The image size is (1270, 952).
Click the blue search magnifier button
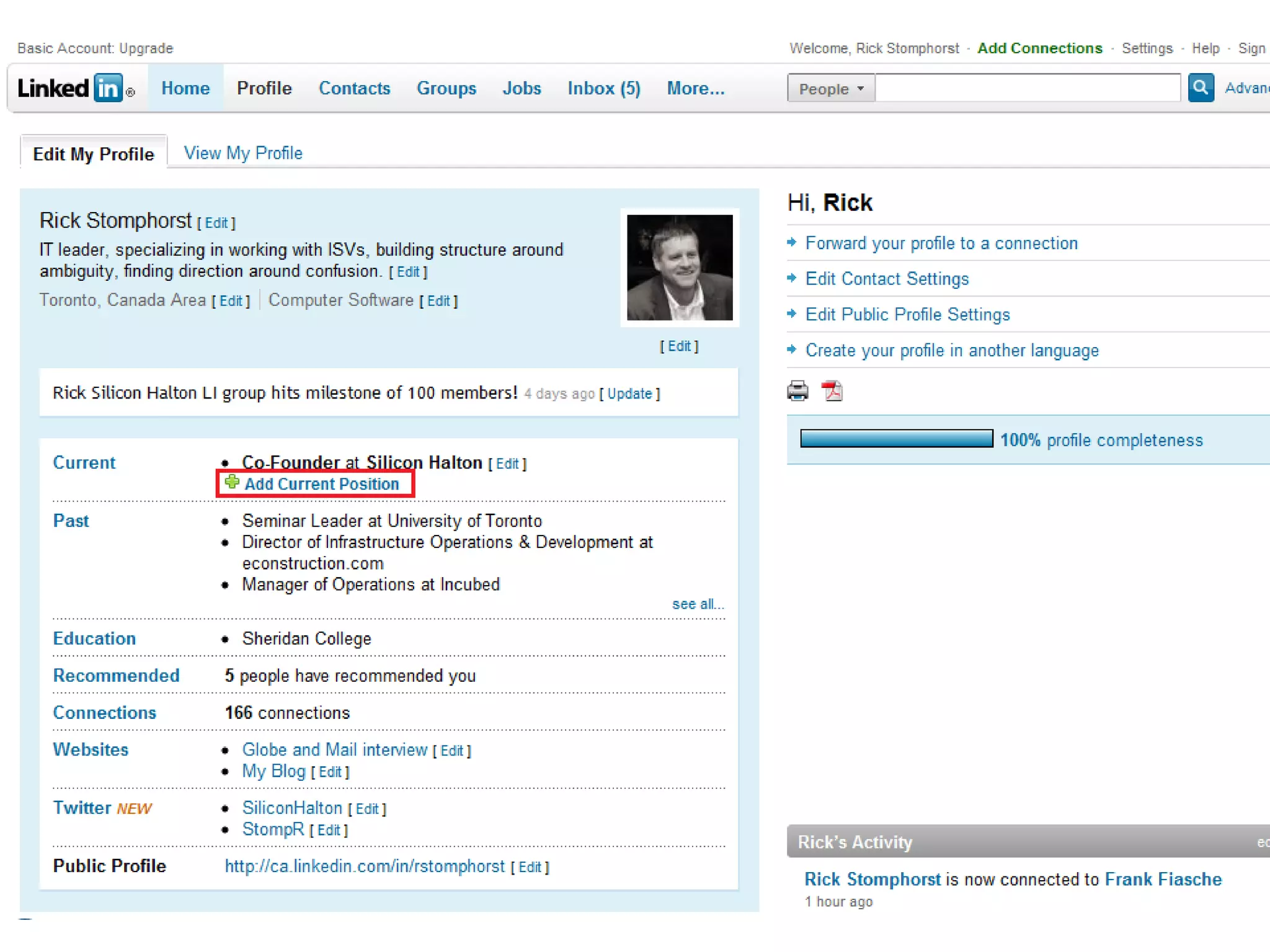(1201, 87)
